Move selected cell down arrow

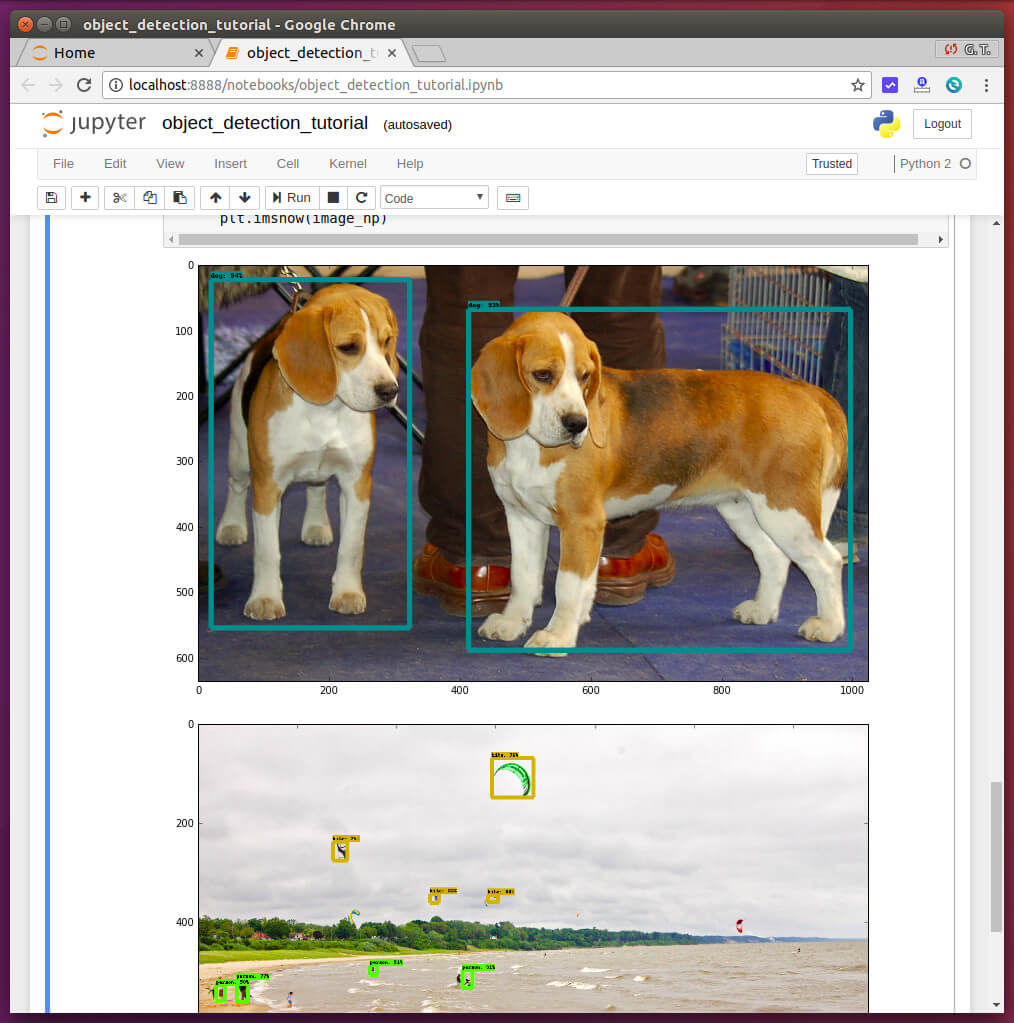coord(244,198)
